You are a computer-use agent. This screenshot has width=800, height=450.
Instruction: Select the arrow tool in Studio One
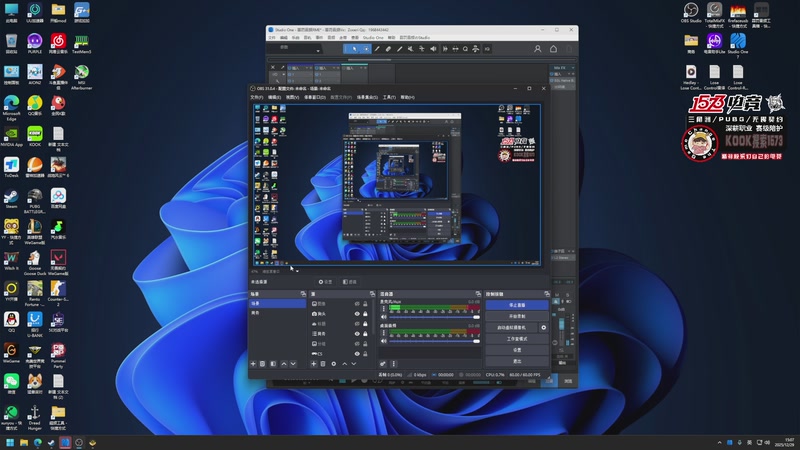(x=352, y=48)
